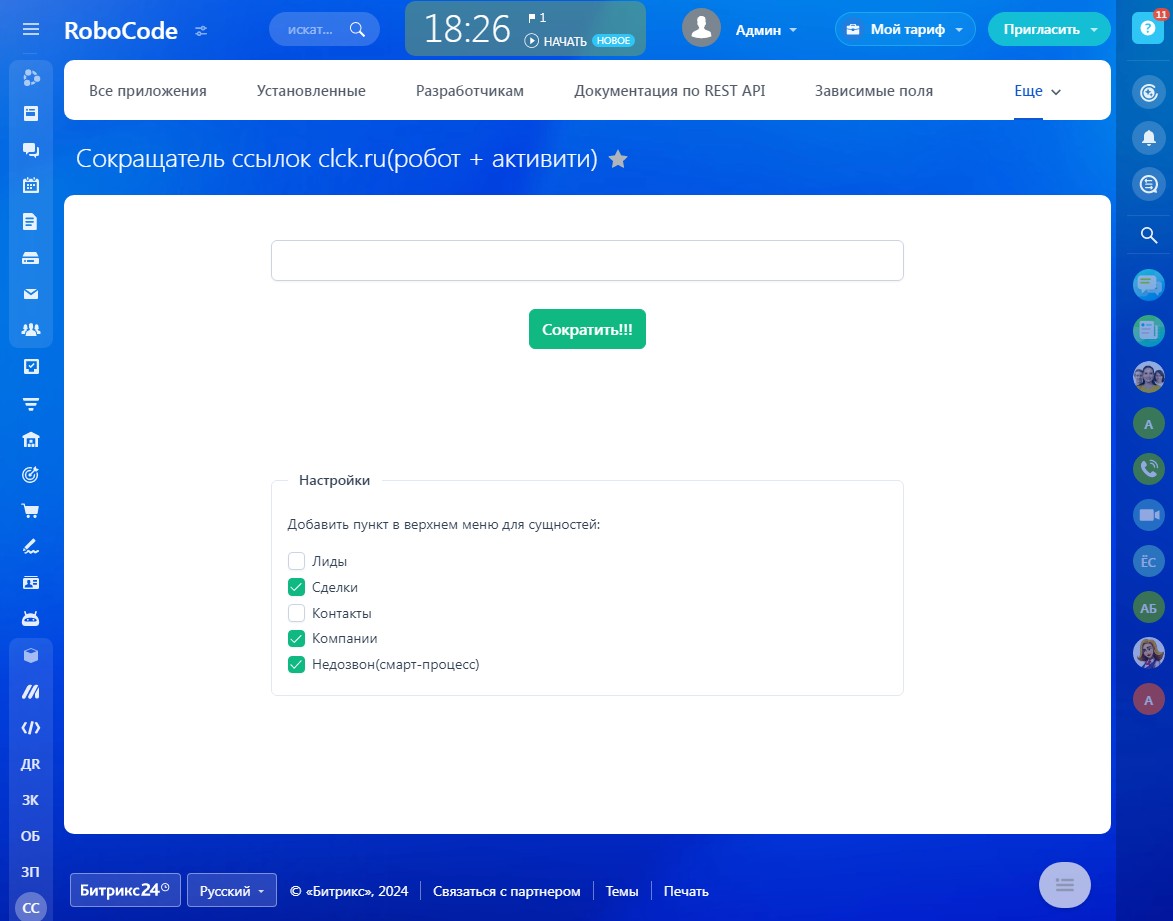
Task: Switch to Все приложения tab
Action: 148,91
